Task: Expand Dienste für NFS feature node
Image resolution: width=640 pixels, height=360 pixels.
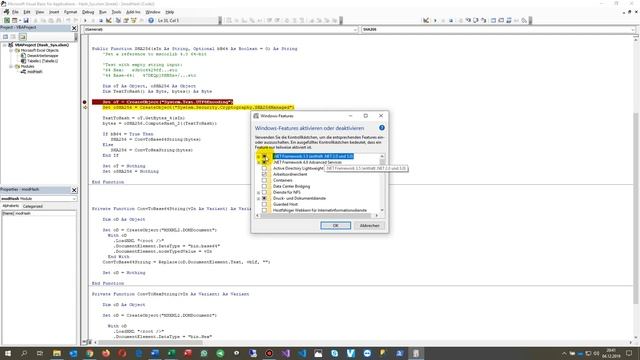Action: (258, 192)
